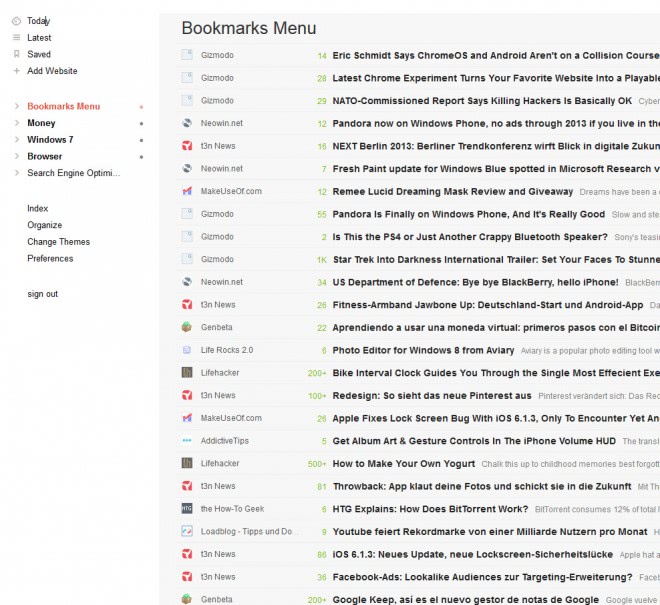The image size is (660, 605).
Task: Click the Today clock icon in sidebar
Action: 16,21
